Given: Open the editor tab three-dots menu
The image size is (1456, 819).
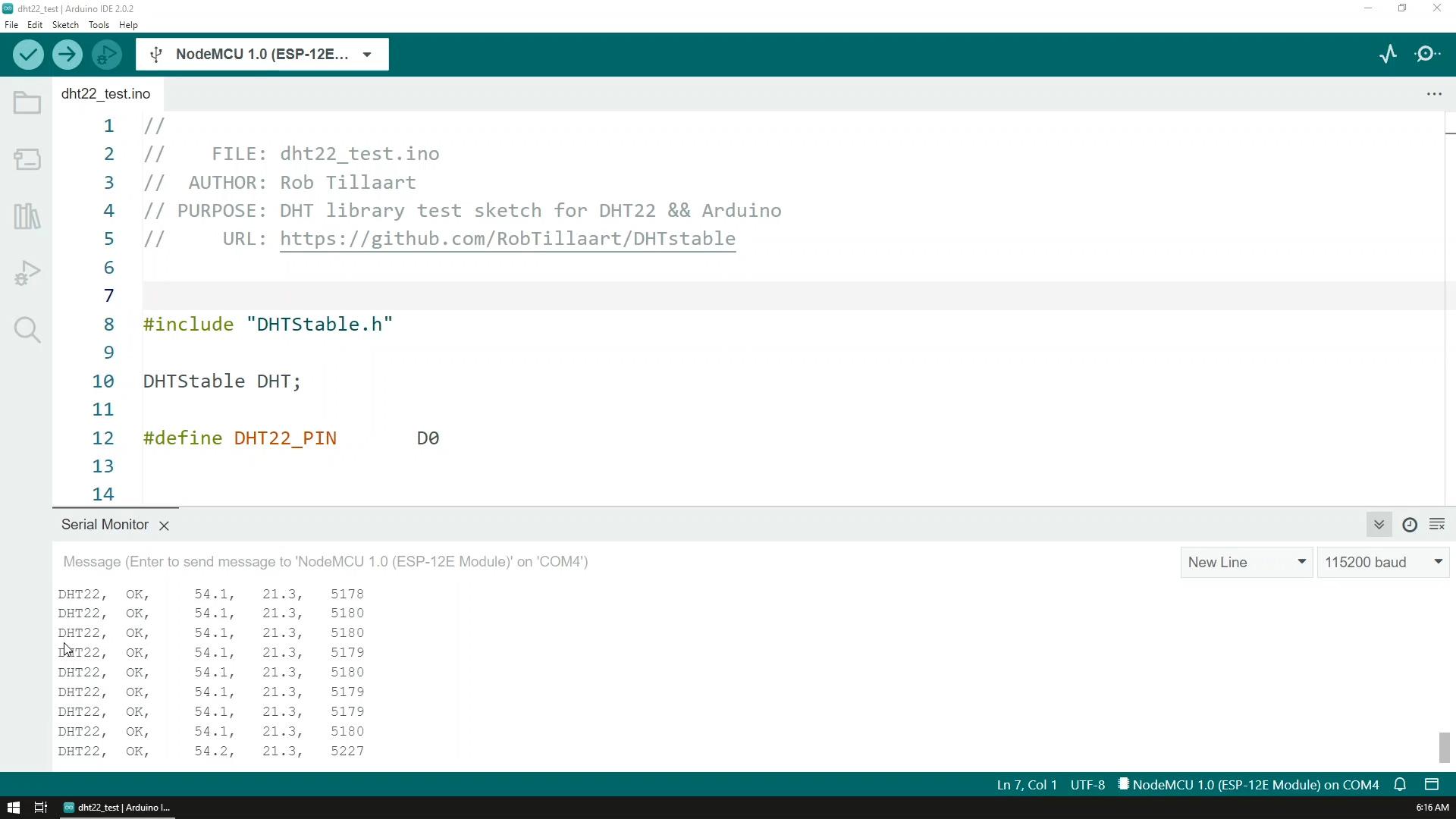Looking at the screenshot, I should coord(1434,94).
